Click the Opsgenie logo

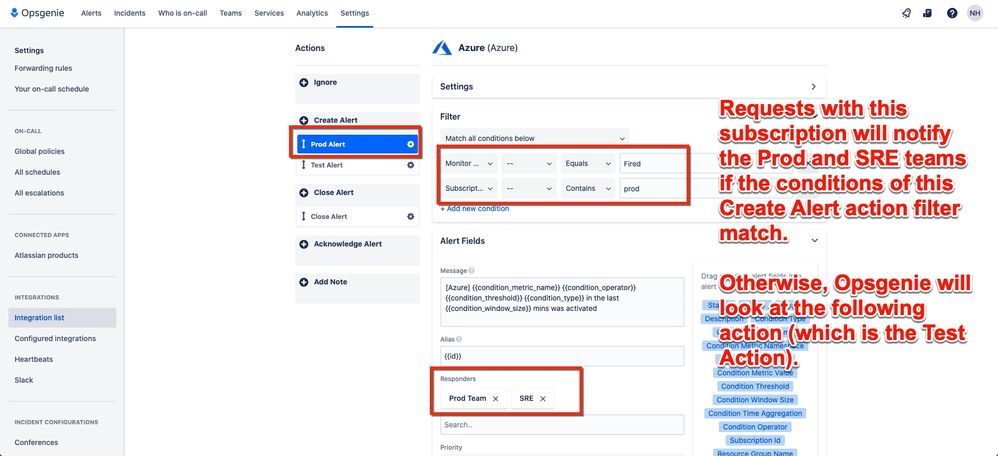(x=38, y=13)
